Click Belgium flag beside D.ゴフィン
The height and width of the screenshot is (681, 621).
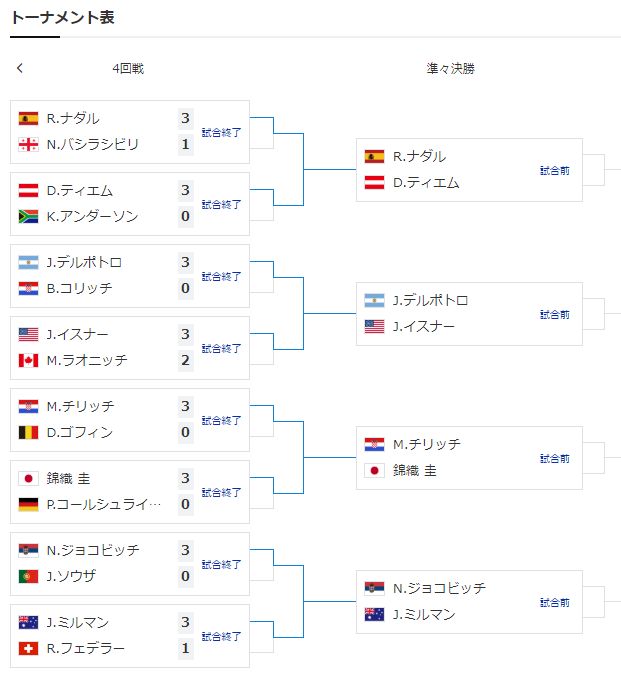[28, 433]
